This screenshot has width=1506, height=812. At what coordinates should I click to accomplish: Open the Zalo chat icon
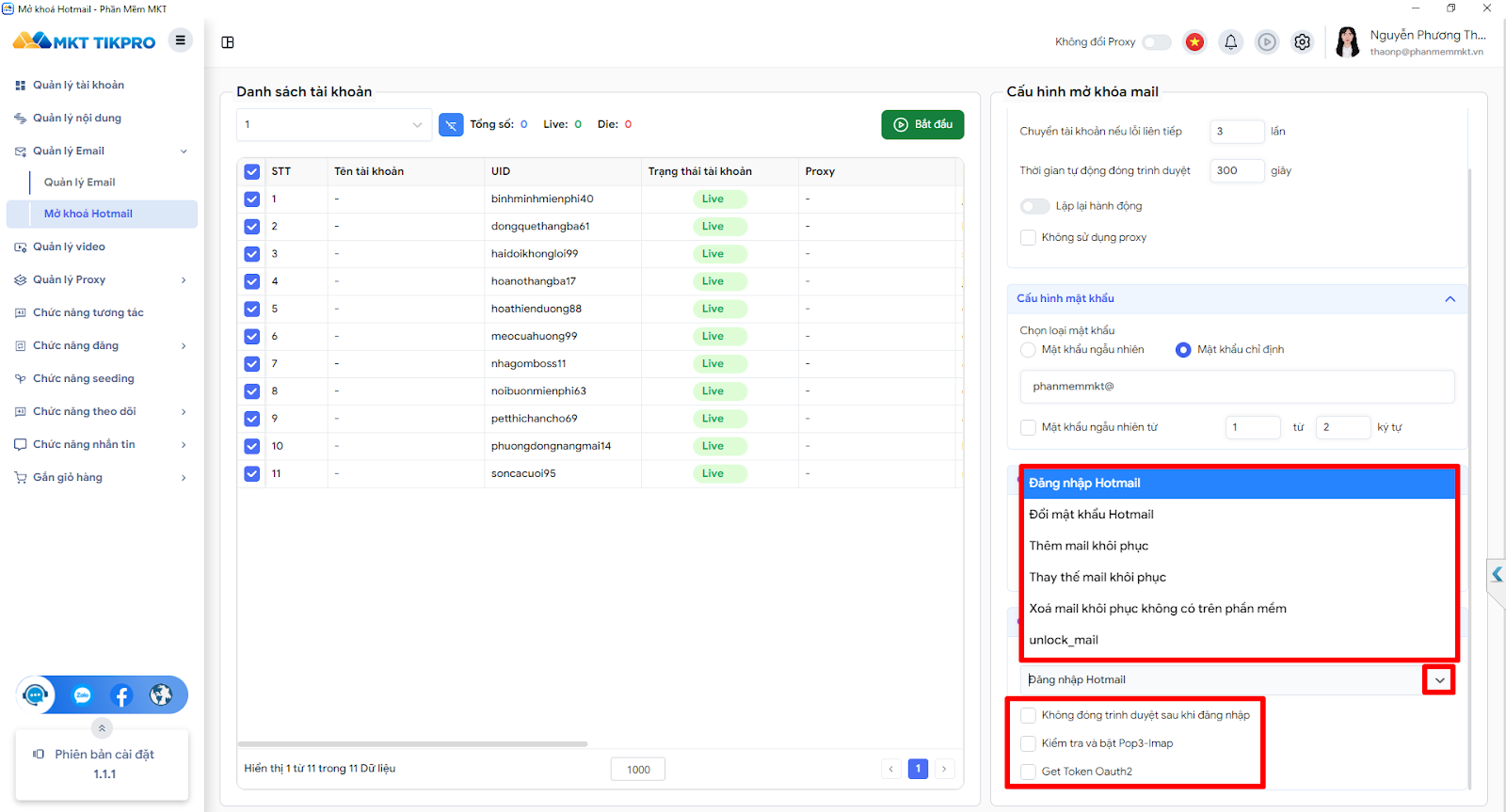[x=83, y=695]
